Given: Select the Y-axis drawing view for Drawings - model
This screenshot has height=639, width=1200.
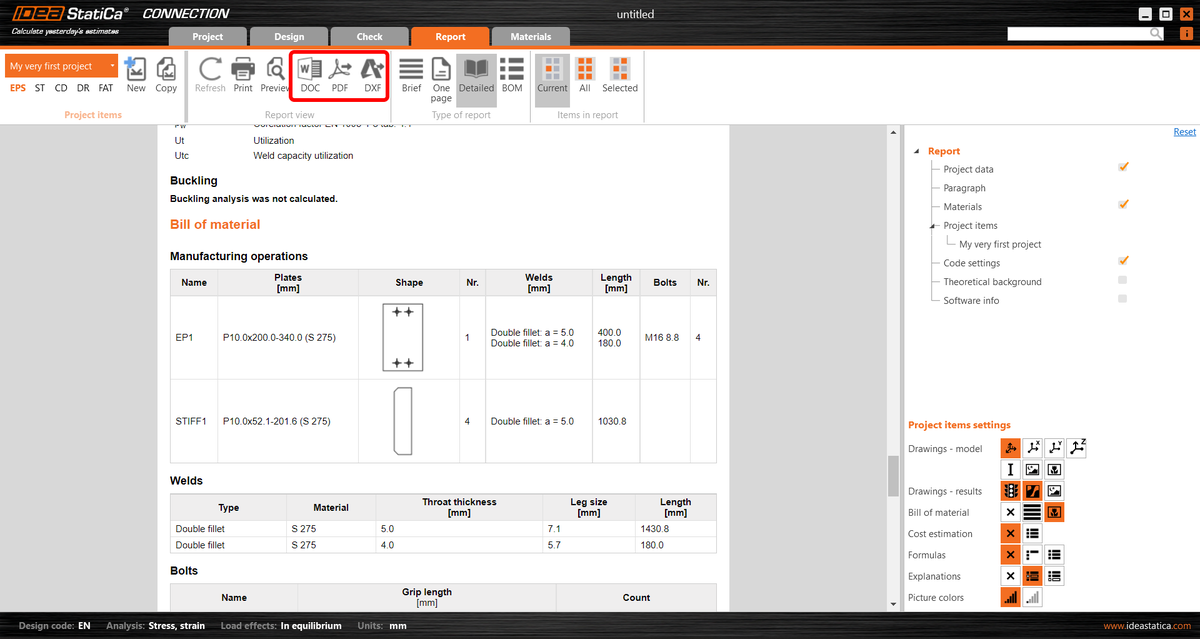Looking at the screenshot, I should tap(1054, 447).
